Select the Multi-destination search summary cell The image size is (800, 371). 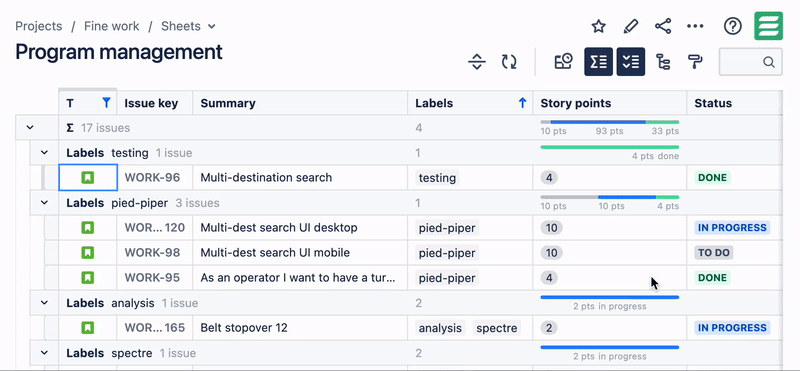300,178
